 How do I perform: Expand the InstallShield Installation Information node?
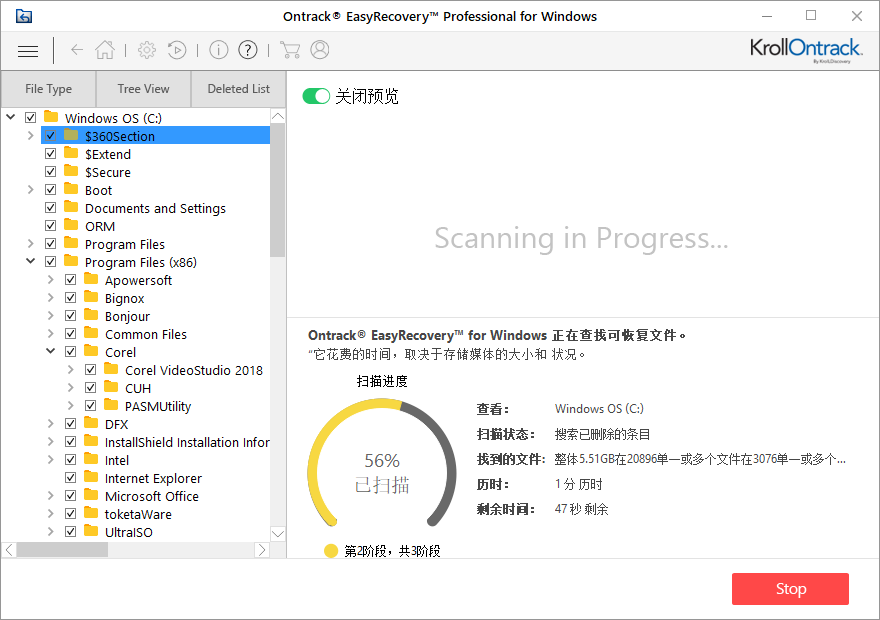pyautogui.click(x=51, y=442)
